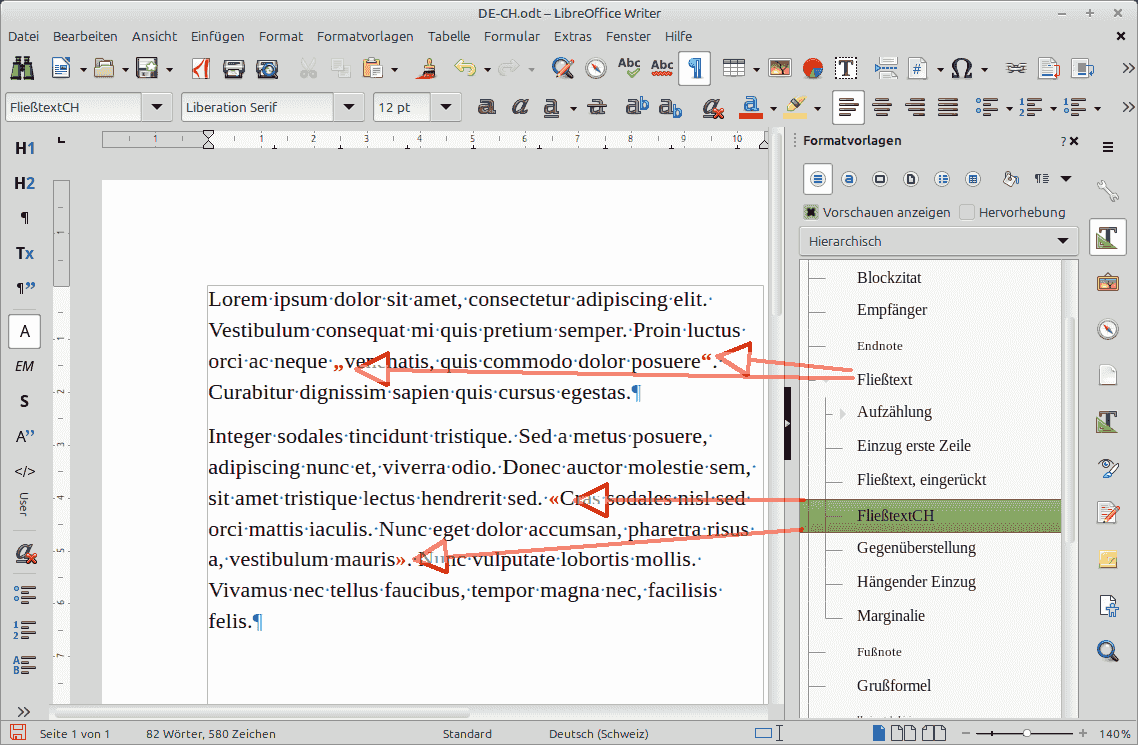Open Navigator compass icon in sidebar
Screen dimensions: 1138x745
click(x=1108, y=329)
